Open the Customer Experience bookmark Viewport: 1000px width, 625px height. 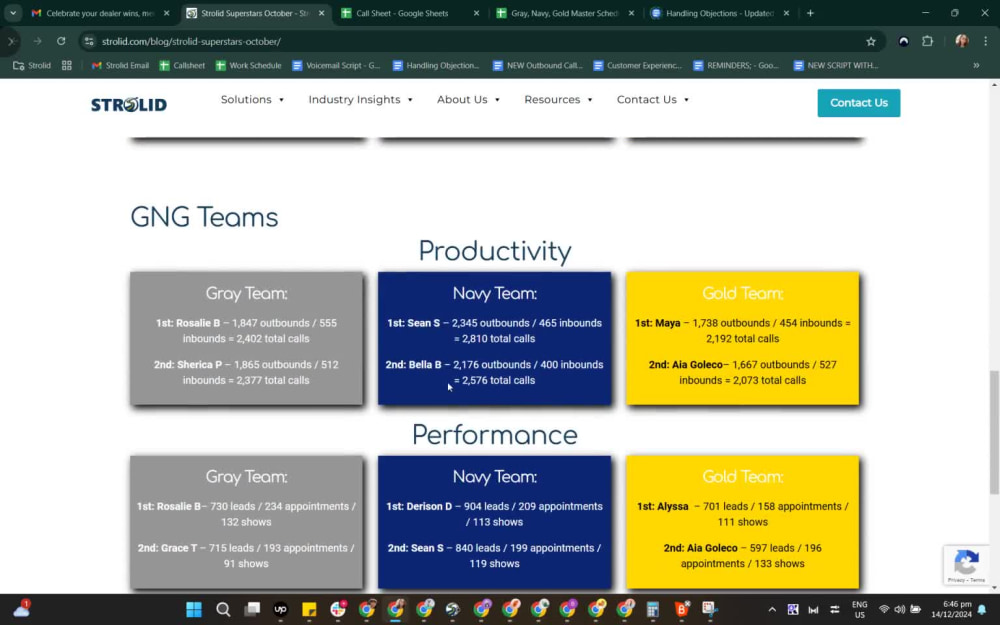[638, 65]
